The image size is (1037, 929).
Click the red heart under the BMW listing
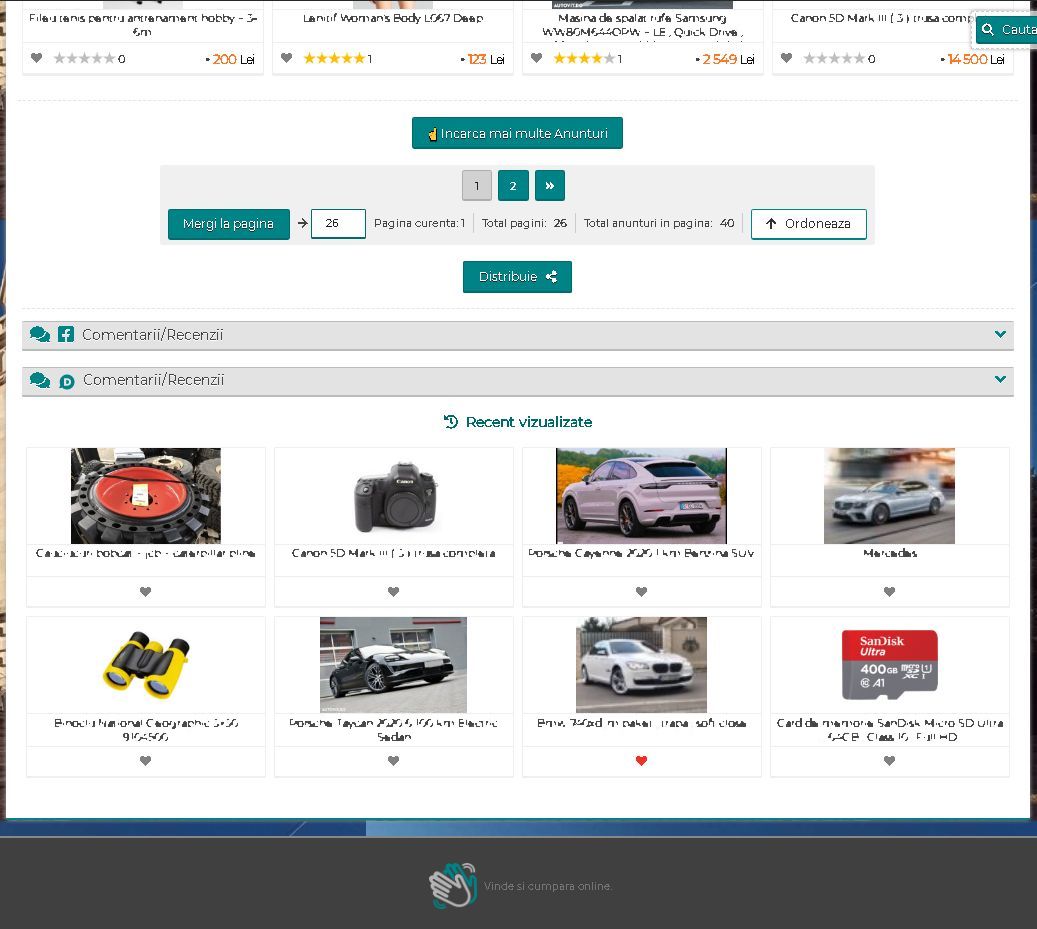point(641,761)
